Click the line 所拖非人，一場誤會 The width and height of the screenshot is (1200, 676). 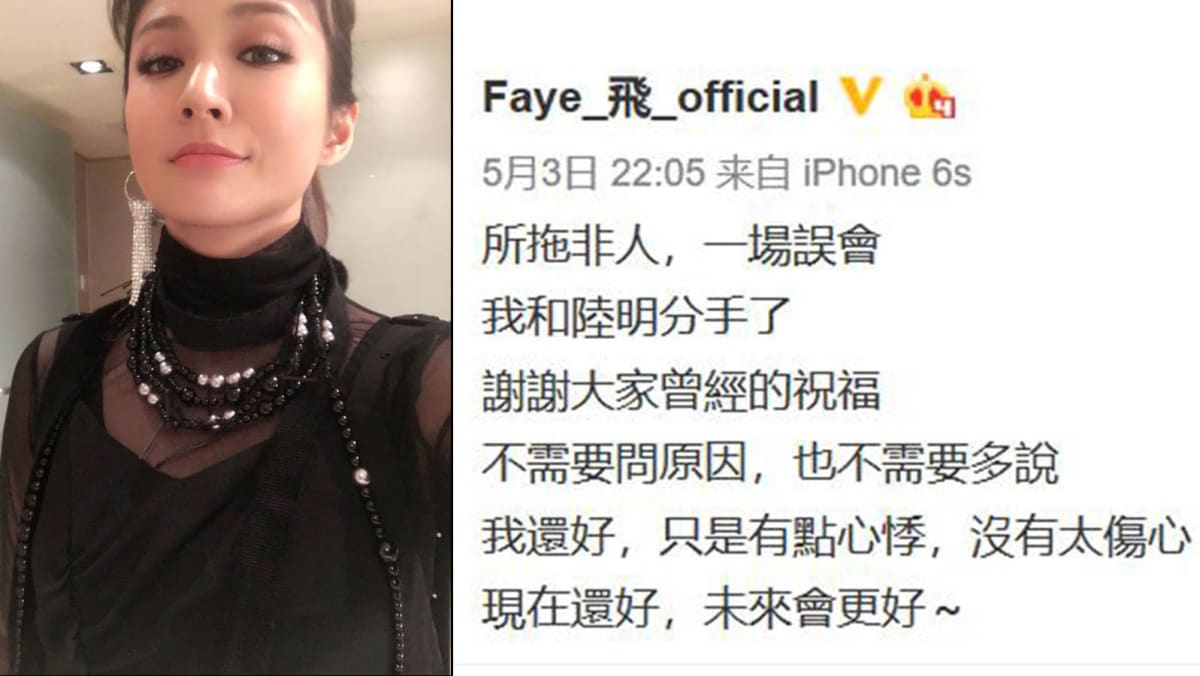coord(680,246)
